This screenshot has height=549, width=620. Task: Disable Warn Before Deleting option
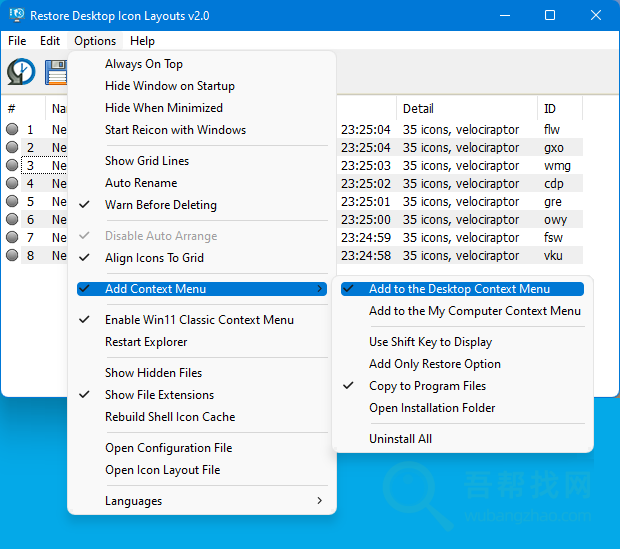coord(160,205)
